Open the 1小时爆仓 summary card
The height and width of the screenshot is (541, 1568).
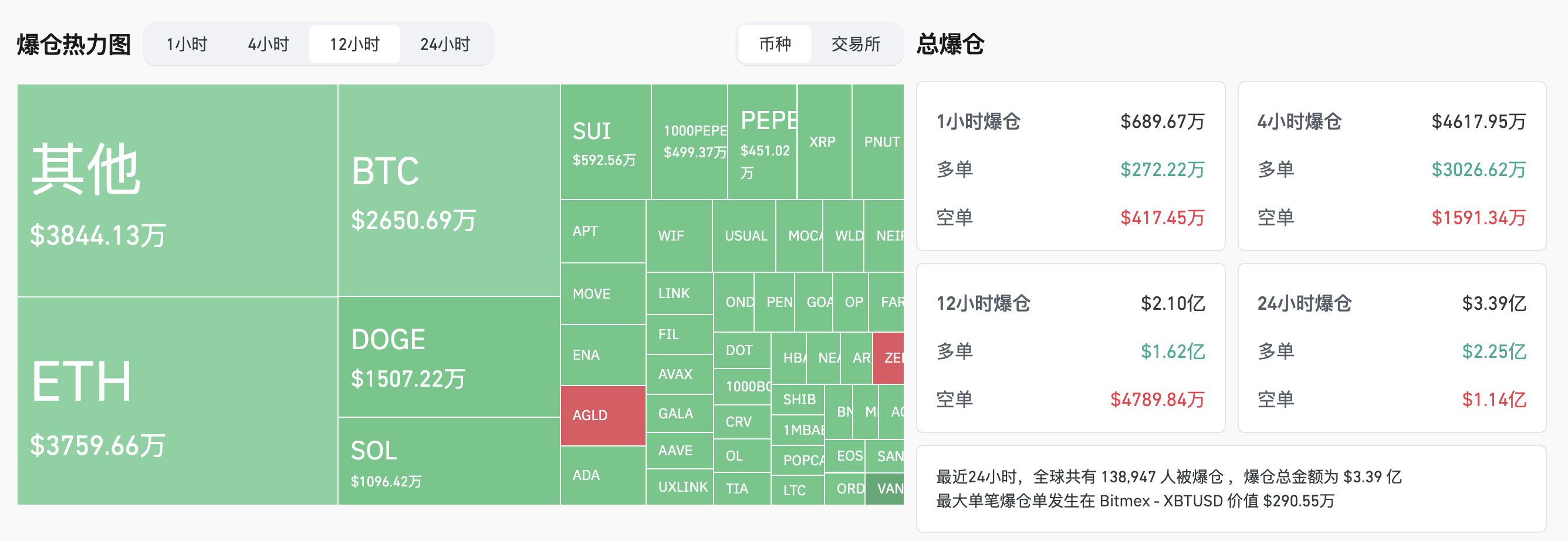[1070, 166]
